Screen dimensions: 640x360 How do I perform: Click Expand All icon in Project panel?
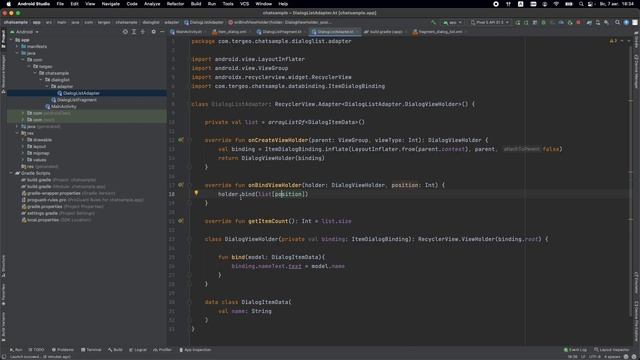134,32
